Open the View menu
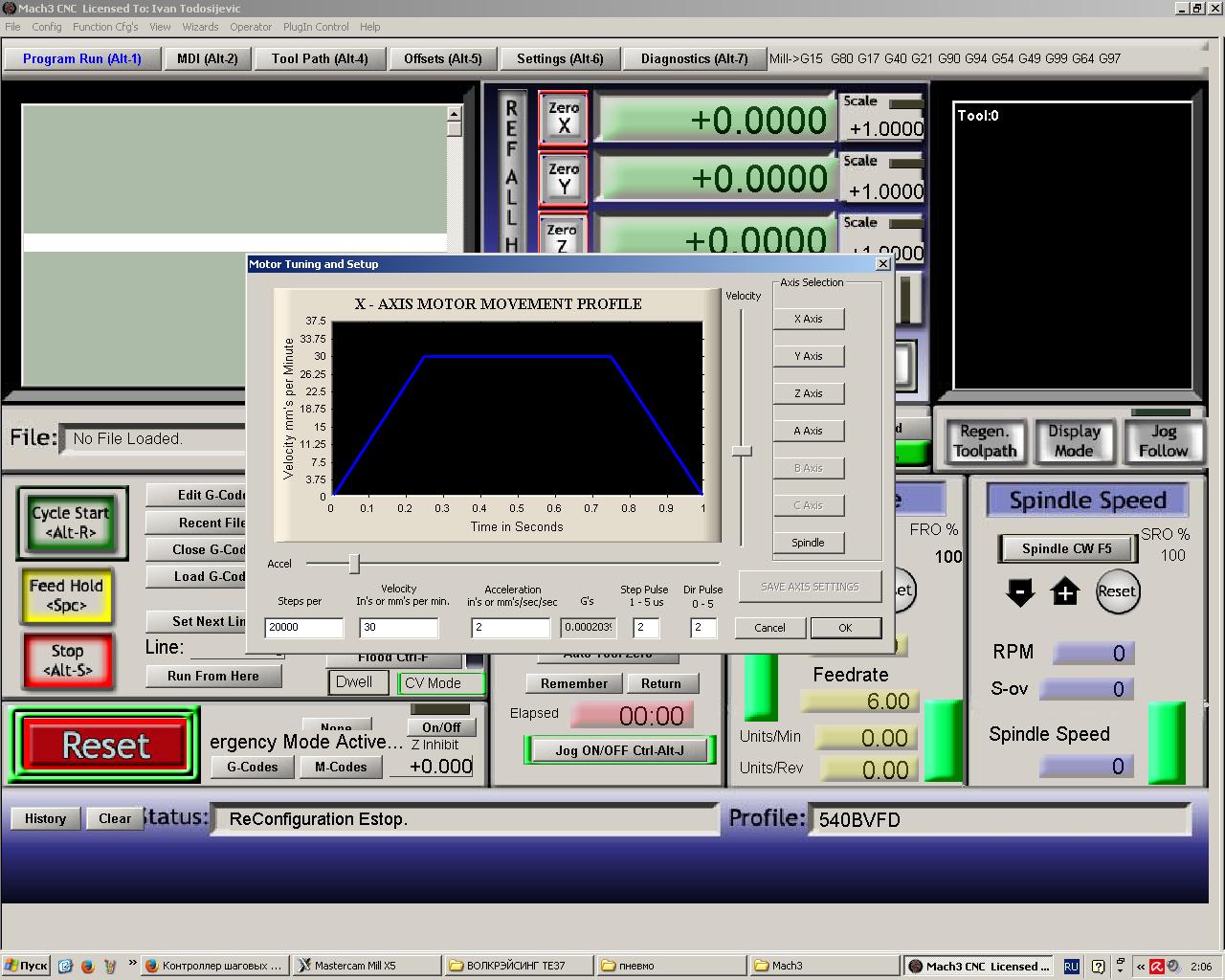This screenshot has width=1225, height=980. (160, 27)
